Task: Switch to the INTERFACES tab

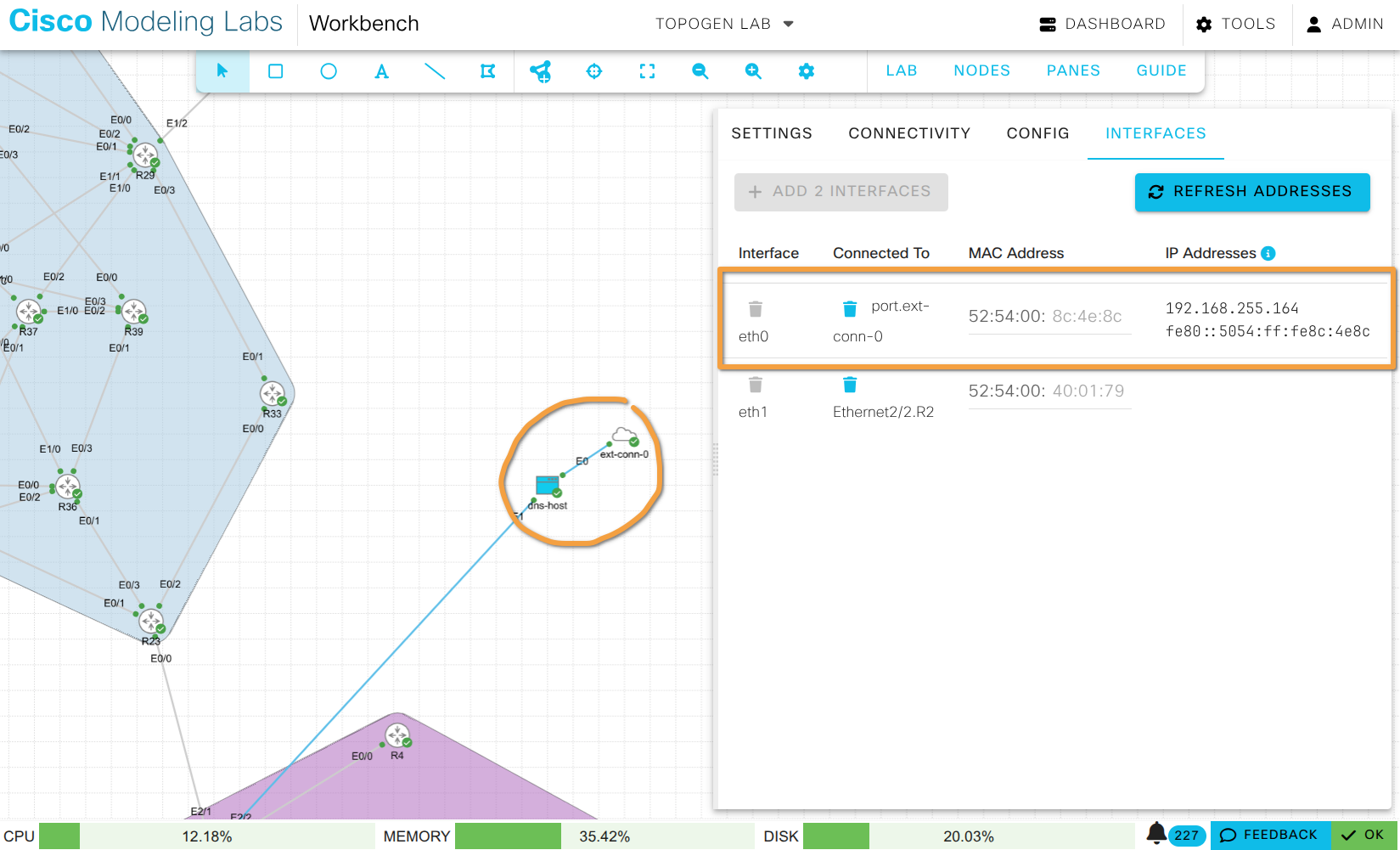Action: pyautogui.click(x=1155, y=133)
